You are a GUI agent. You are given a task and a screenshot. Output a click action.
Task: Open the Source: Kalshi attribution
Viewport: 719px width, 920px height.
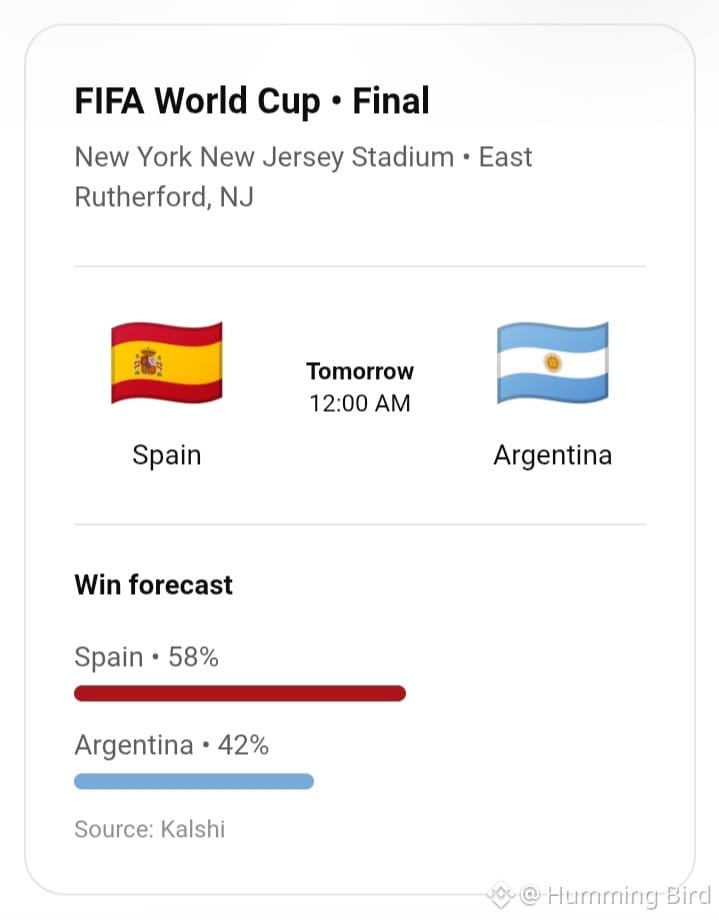tap(150, 829)
